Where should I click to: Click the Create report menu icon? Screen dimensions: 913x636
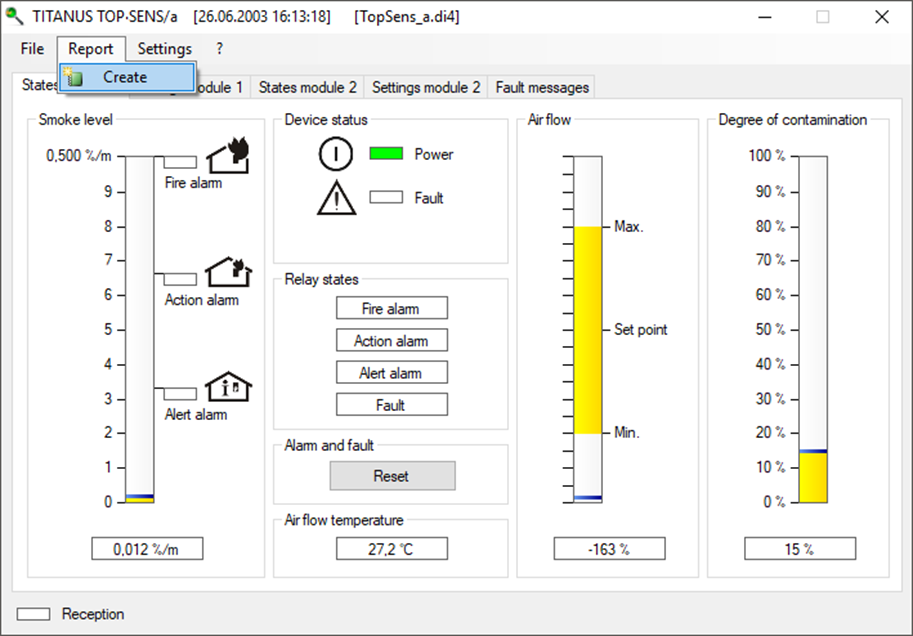74,77
